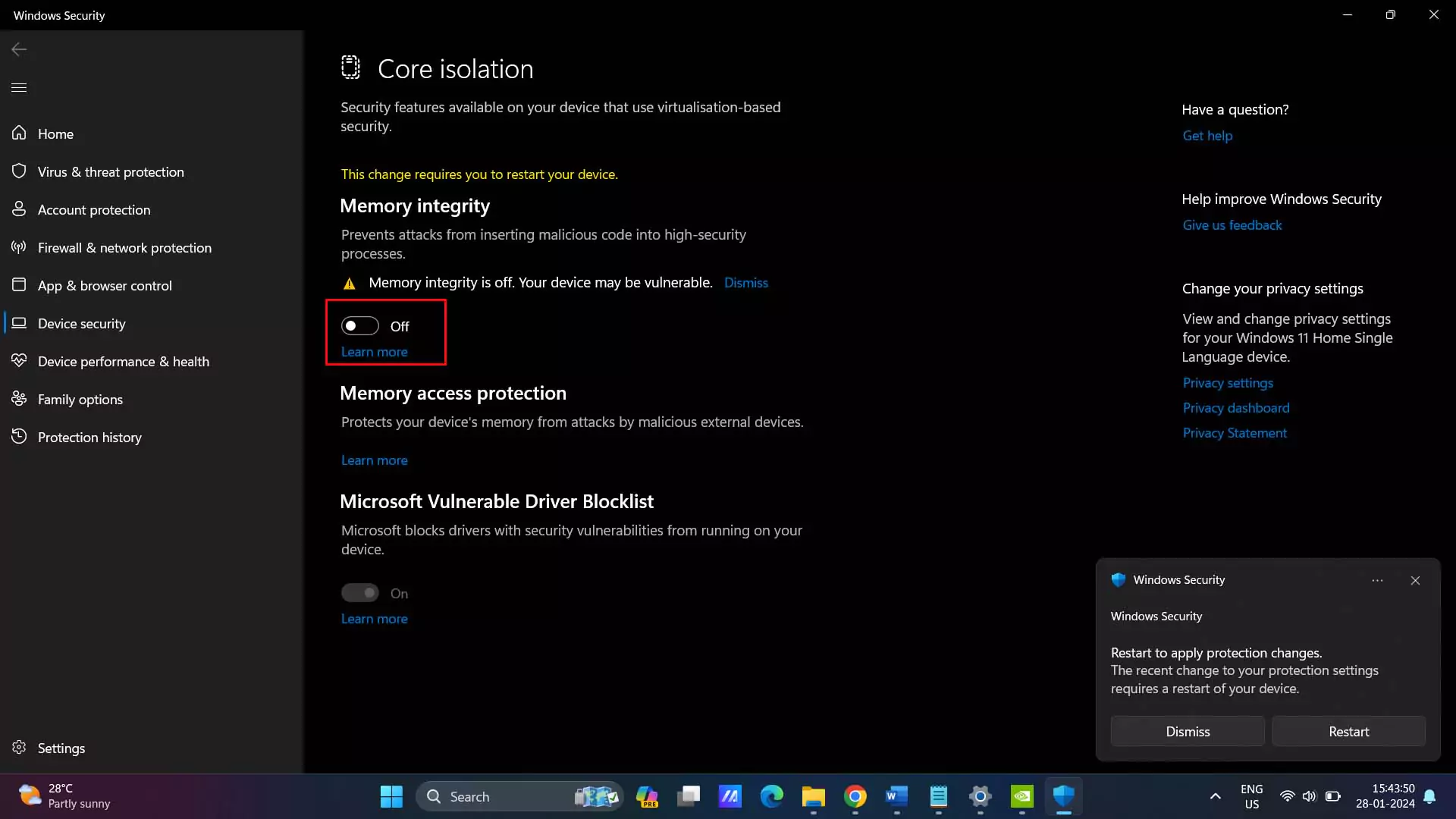Click Learn more under Memory access protection

pyautogui.click(x=374, y=460)
